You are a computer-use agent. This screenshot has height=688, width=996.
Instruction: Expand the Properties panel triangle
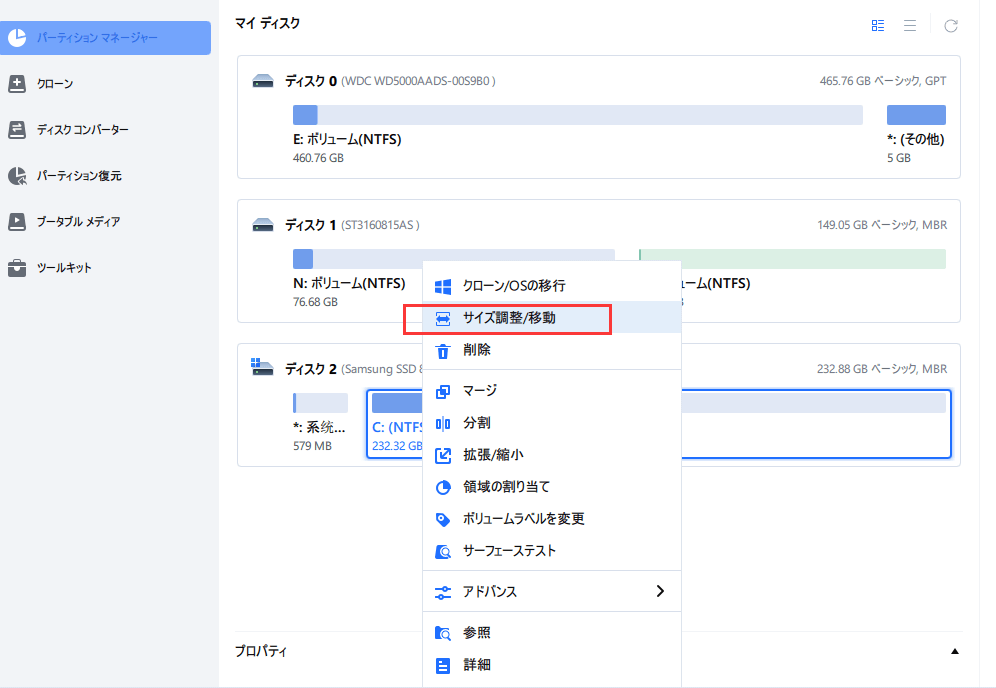tap(954, 651)
